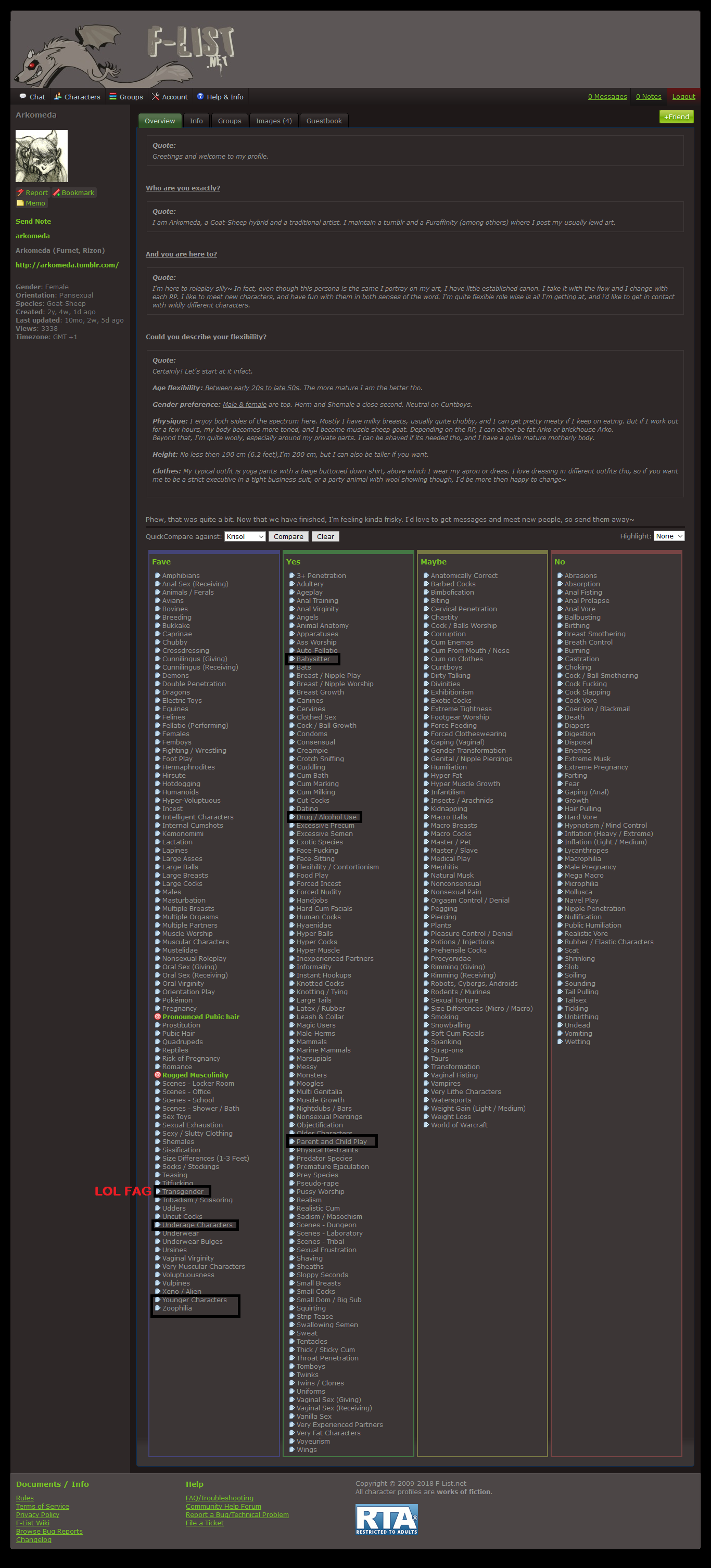The width and height of the screenshot is (711, 1568).
Task: Expand the Vampires entry arrow
Action: coord(426,1083)
